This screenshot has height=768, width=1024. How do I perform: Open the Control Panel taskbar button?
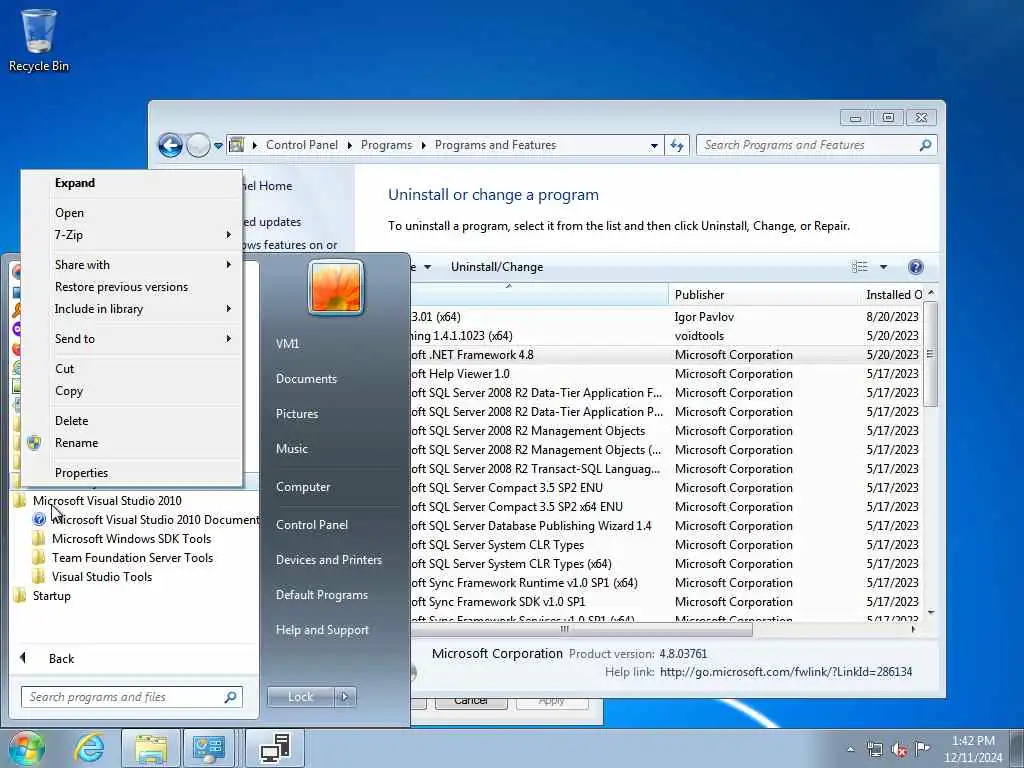point(208,748)
